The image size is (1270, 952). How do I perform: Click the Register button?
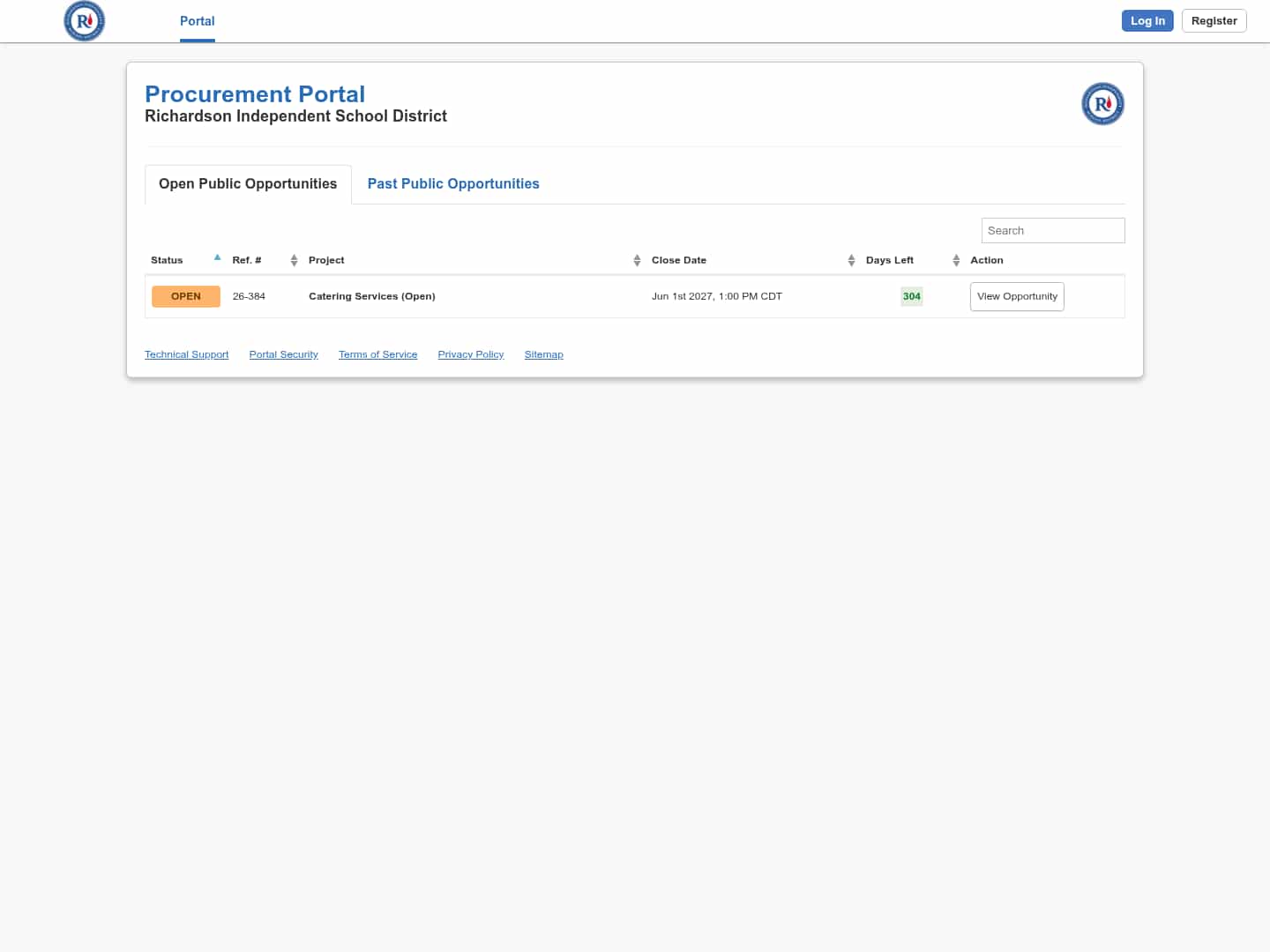click(1214, 21)
